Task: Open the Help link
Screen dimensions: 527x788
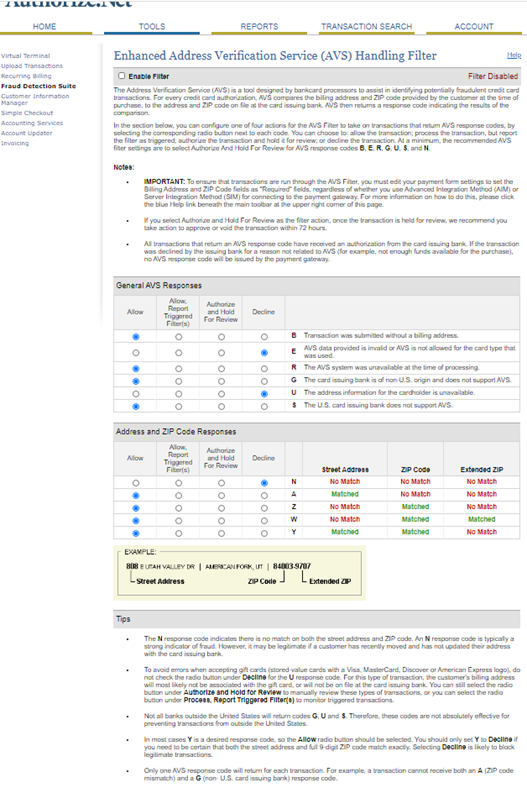Action: 513,55
